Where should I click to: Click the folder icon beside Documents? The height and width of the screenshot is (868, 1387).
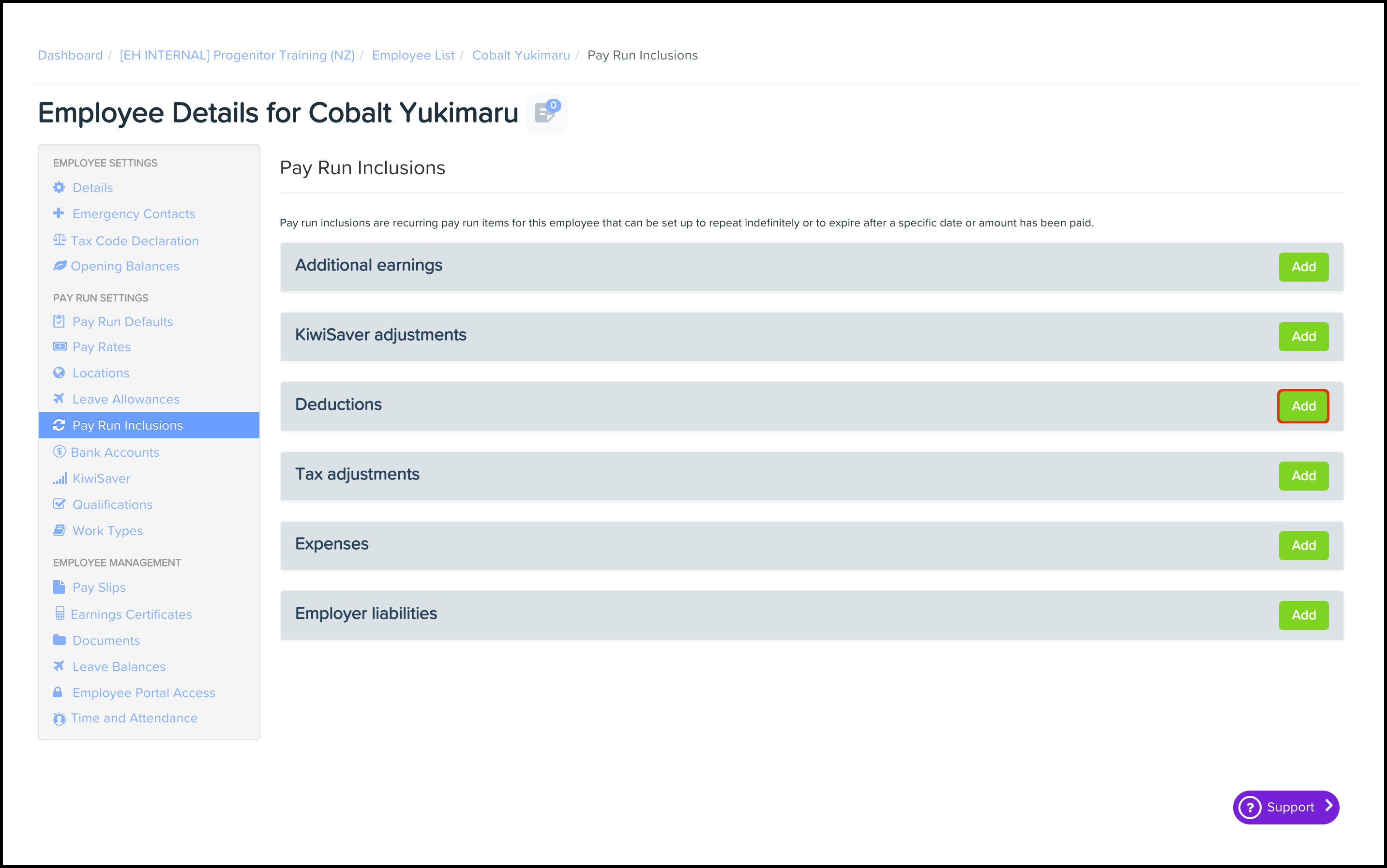(59, 640)
